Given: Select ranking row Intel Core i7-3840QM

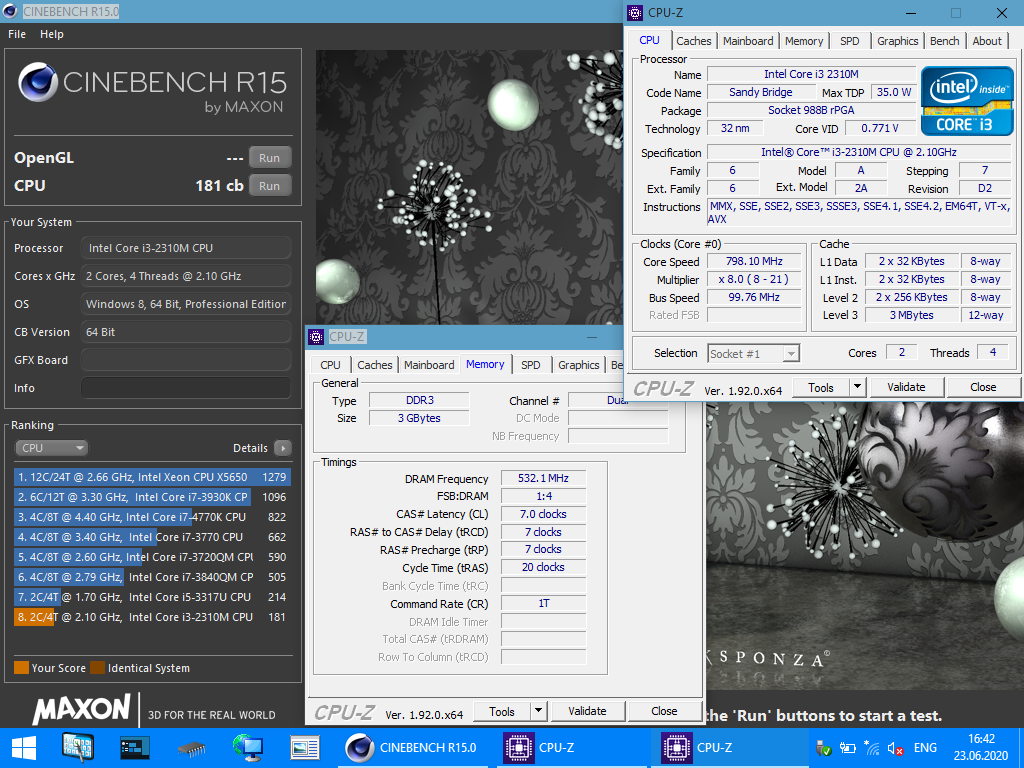Looking at the screenshot, I should pyautogui.click(x=152, y=577).
